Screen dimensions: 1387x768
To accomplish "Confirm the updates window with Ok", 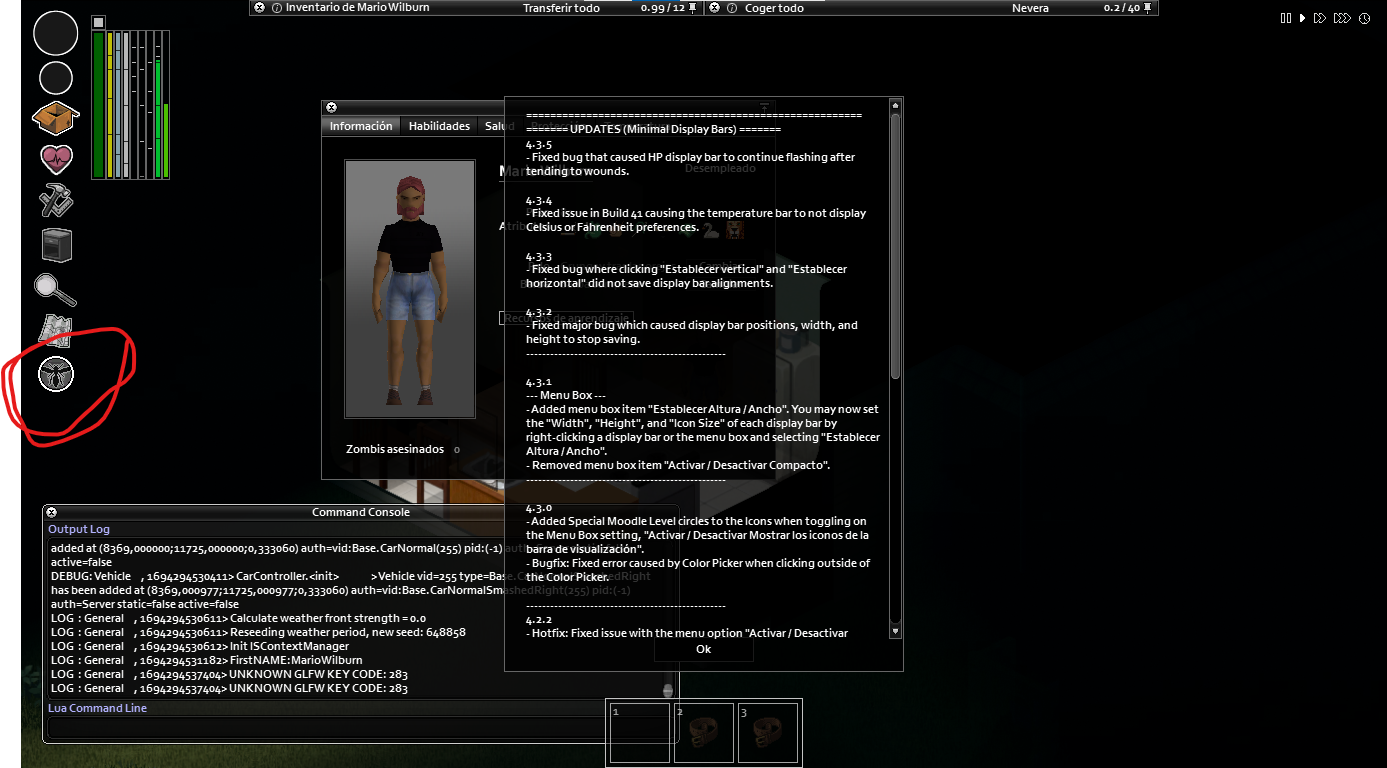I will [703, 649].
